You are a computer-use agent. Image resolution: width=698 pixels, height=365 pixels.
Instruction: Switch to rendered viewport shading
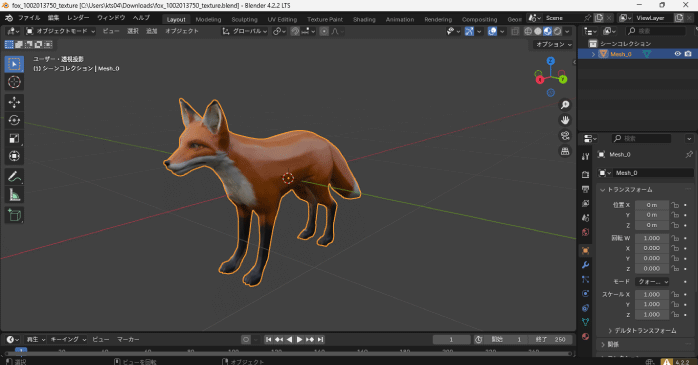(x=557, y=31)
